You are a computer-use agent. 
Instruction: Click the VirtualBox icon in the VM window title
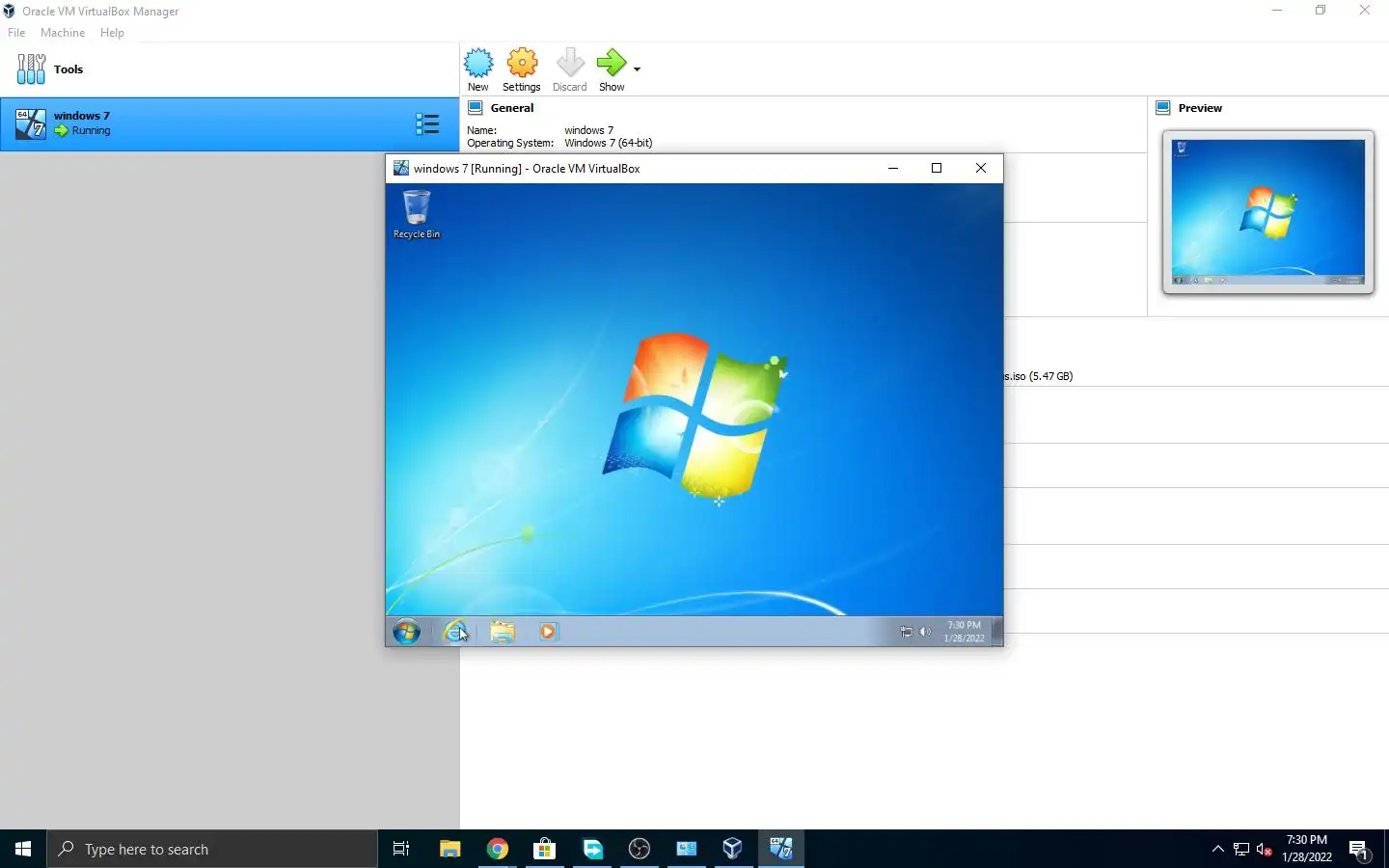click(401, 168)
